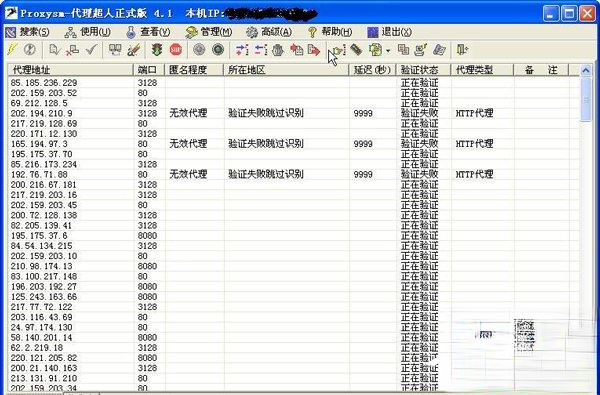This screenshot has height=395, width=600.
Task: Click the blank page document toolbar icon
Action: [x=55, y=49]
